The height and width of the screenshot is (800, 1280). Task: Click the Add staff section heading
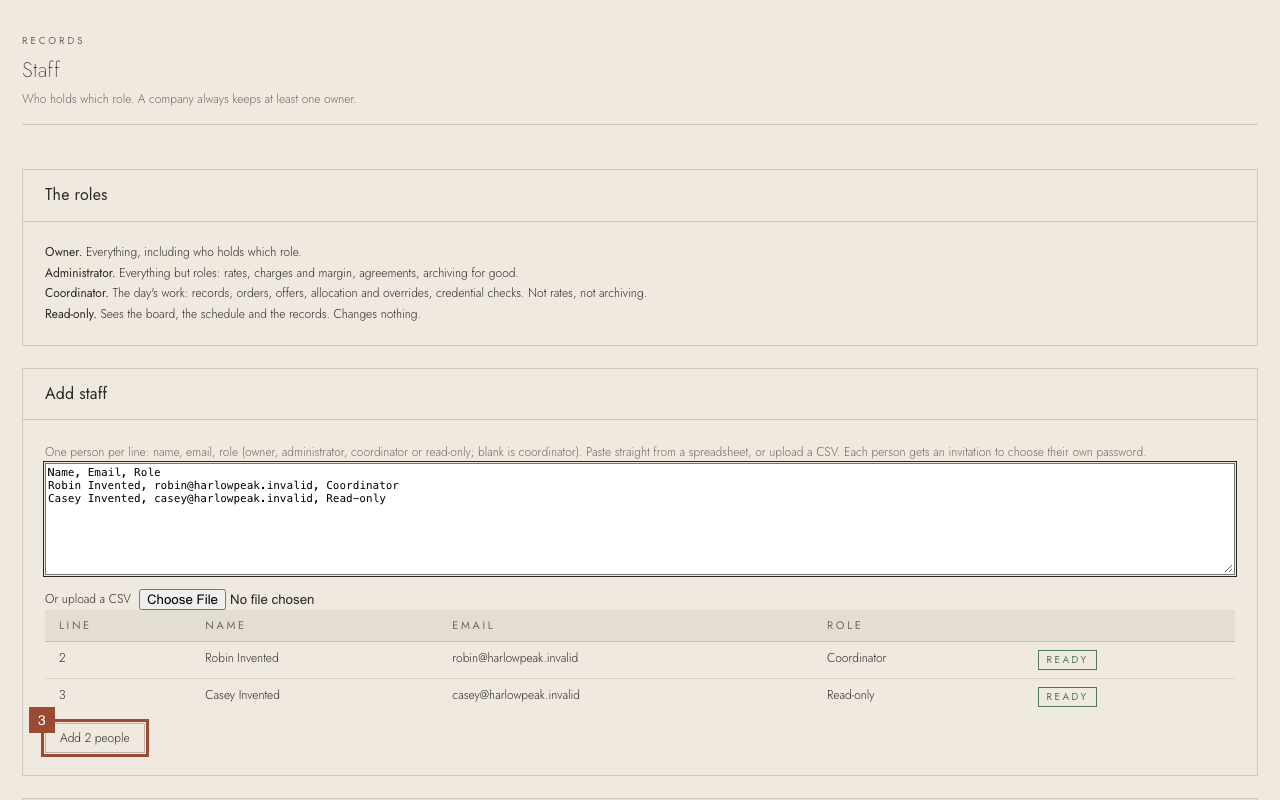point(76,394)
